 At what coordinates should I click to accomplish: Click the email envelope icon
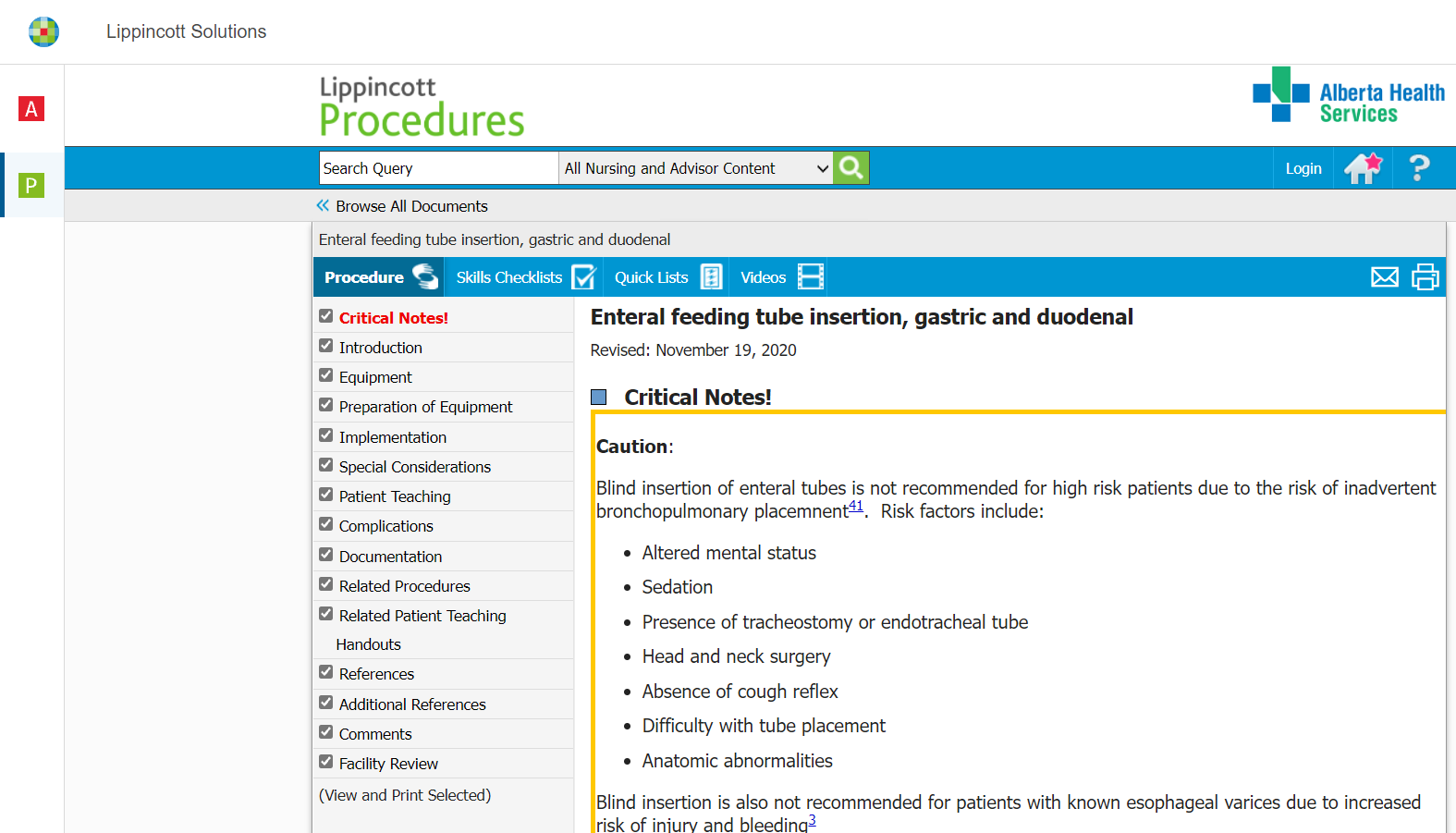tap(1385, 277)
